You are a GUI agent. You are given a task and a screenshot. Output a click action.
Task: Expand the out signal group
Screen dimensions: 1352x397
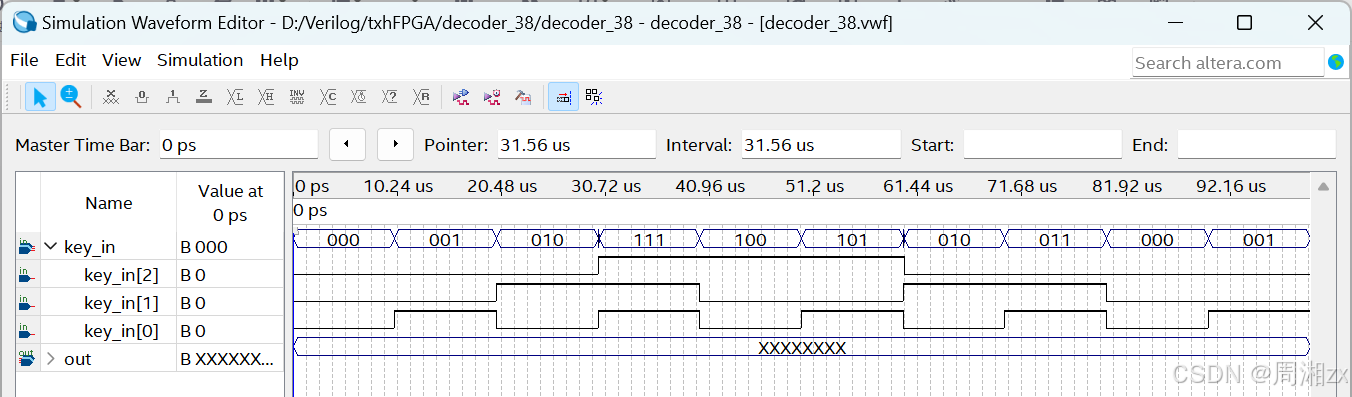click(51, 359)
